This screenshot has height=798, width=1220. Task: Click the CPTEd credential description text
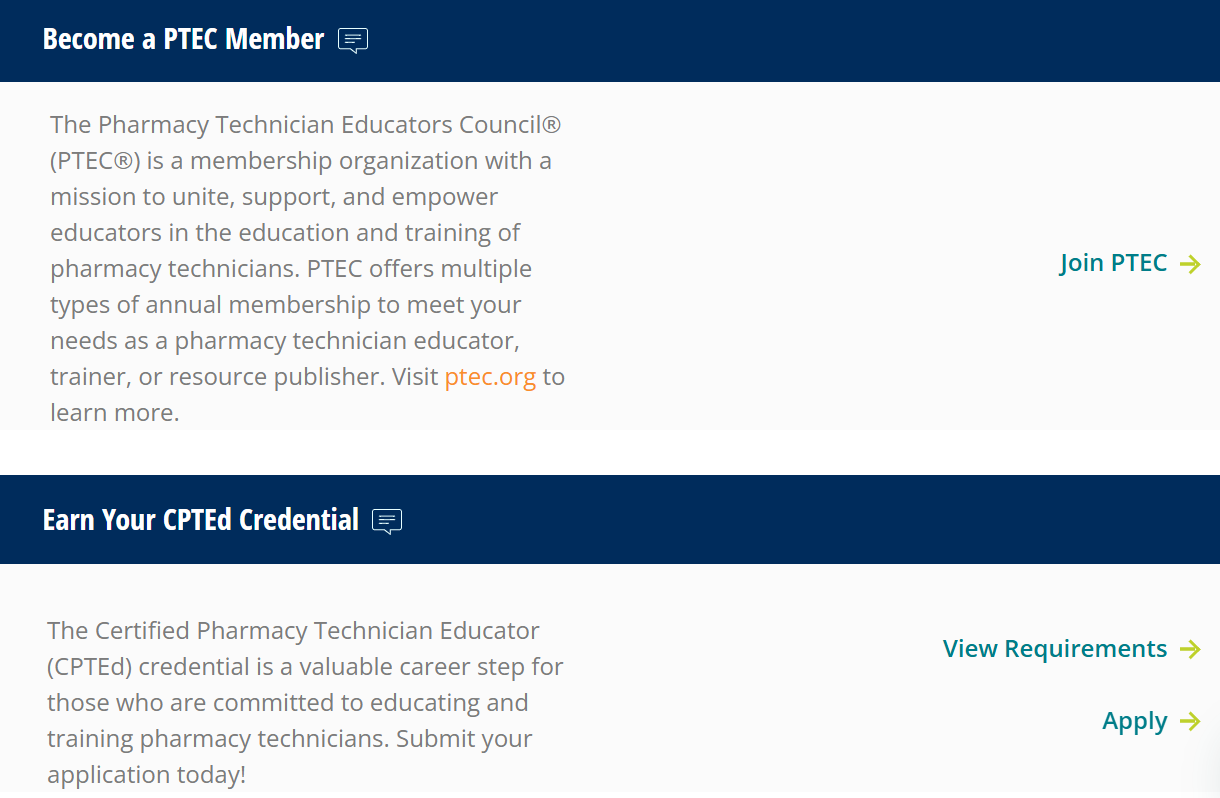304,702
